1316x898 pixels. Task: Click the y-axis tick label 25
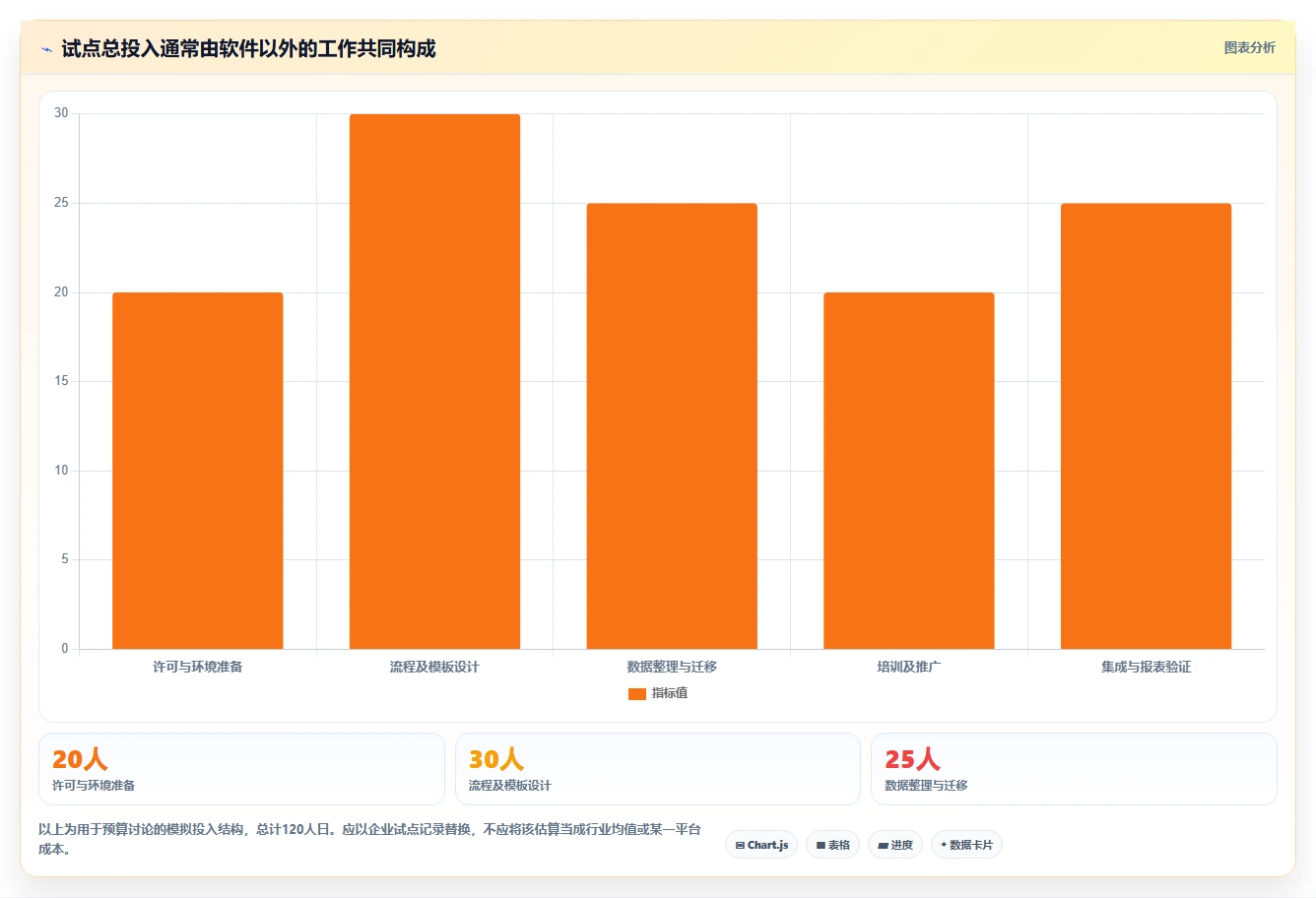(x=61, y=203)
